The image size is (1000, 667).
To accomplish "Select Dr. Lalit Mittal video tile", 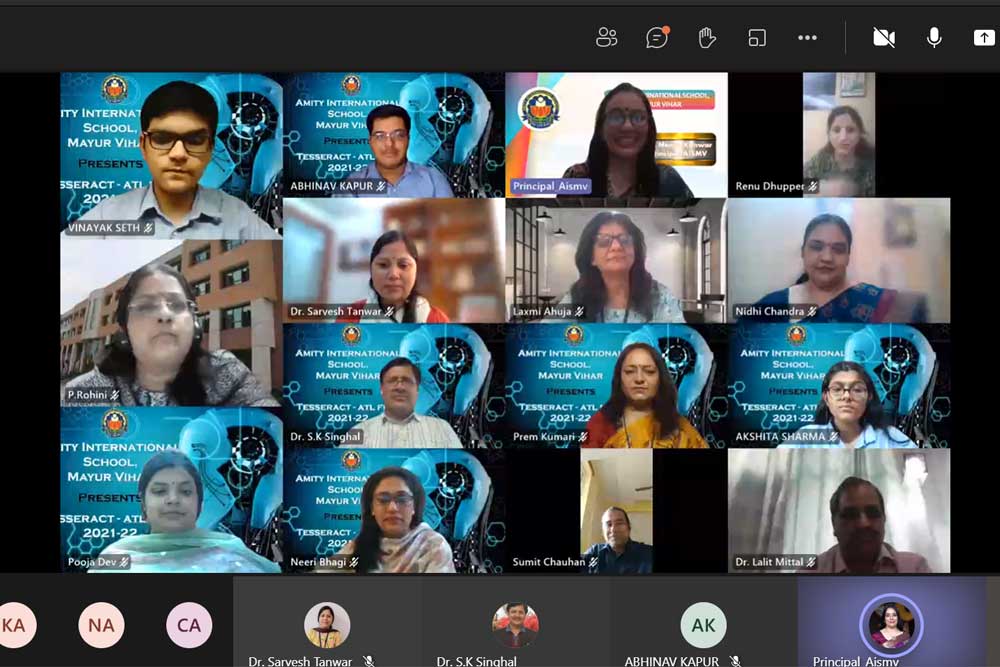I will tap(839, 511).
